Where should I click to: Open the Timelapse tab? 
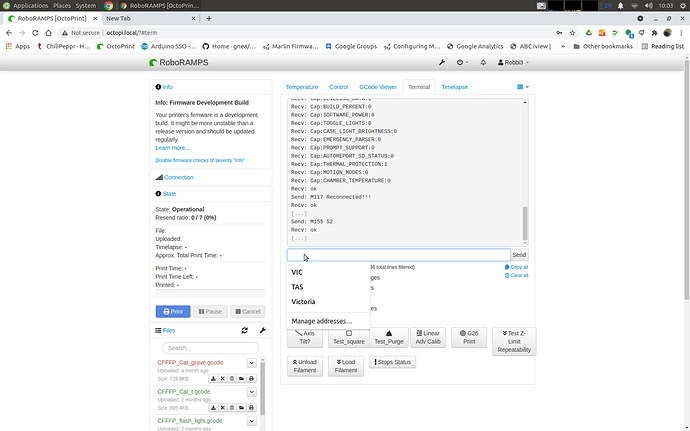point(455,87)
